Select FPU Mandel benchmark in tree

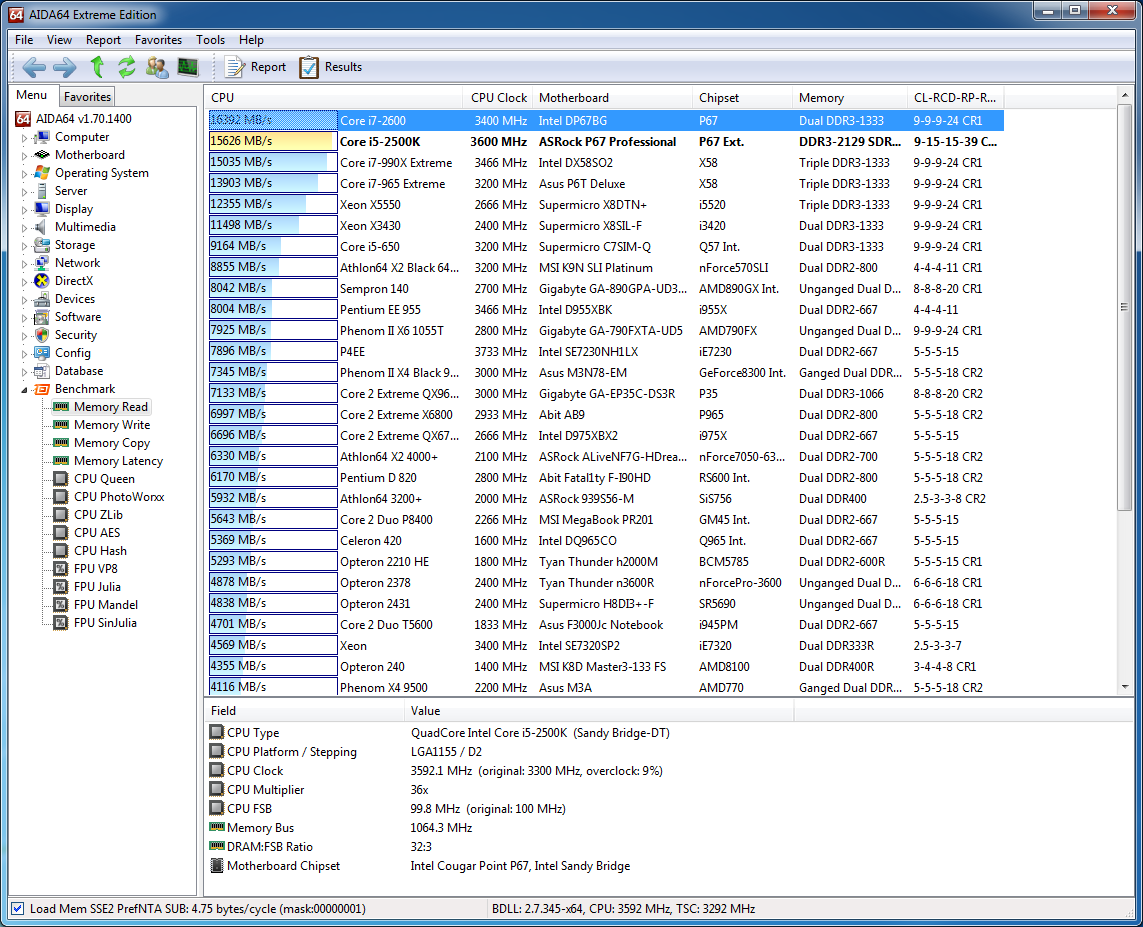106,605
